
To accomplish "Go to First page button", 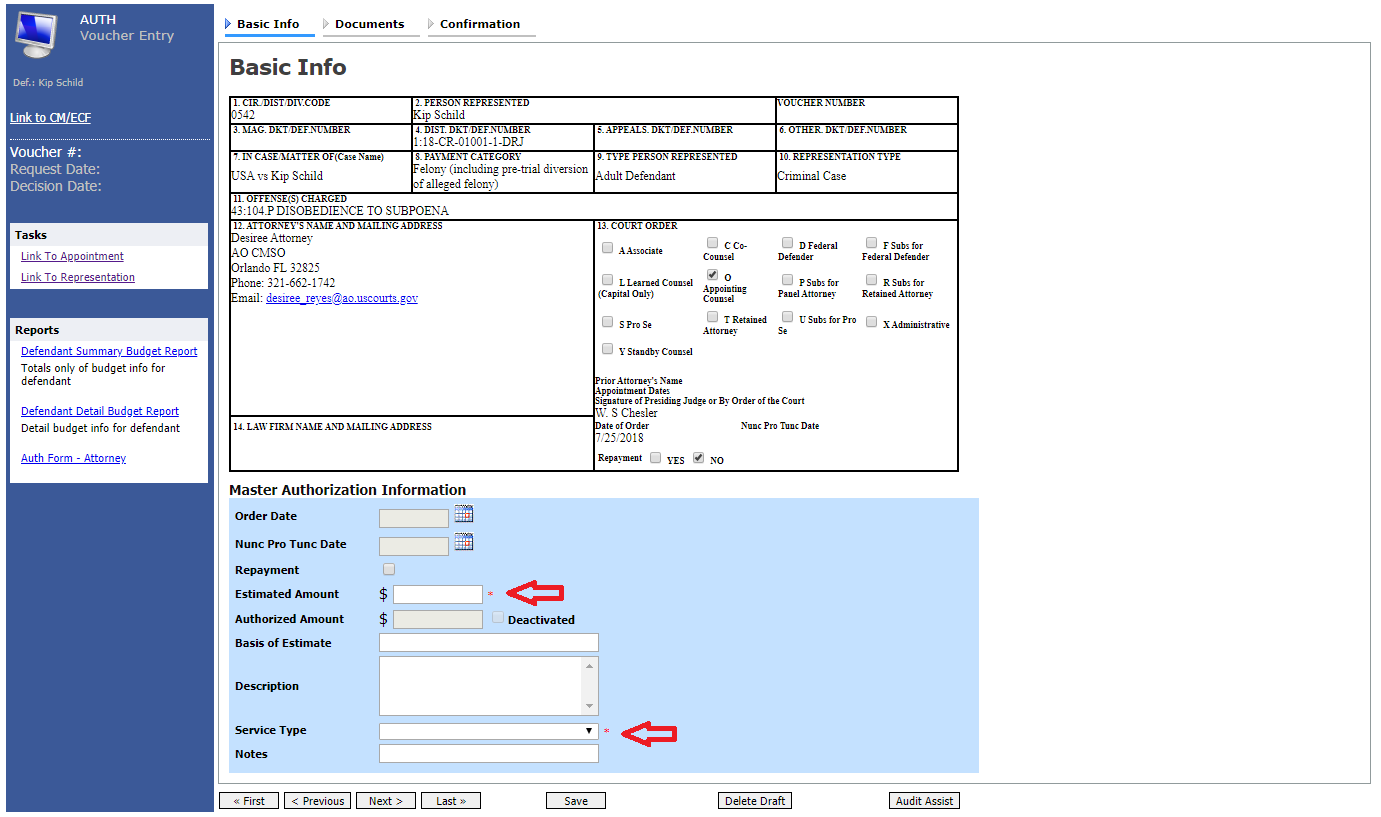I will pos(249,801).
